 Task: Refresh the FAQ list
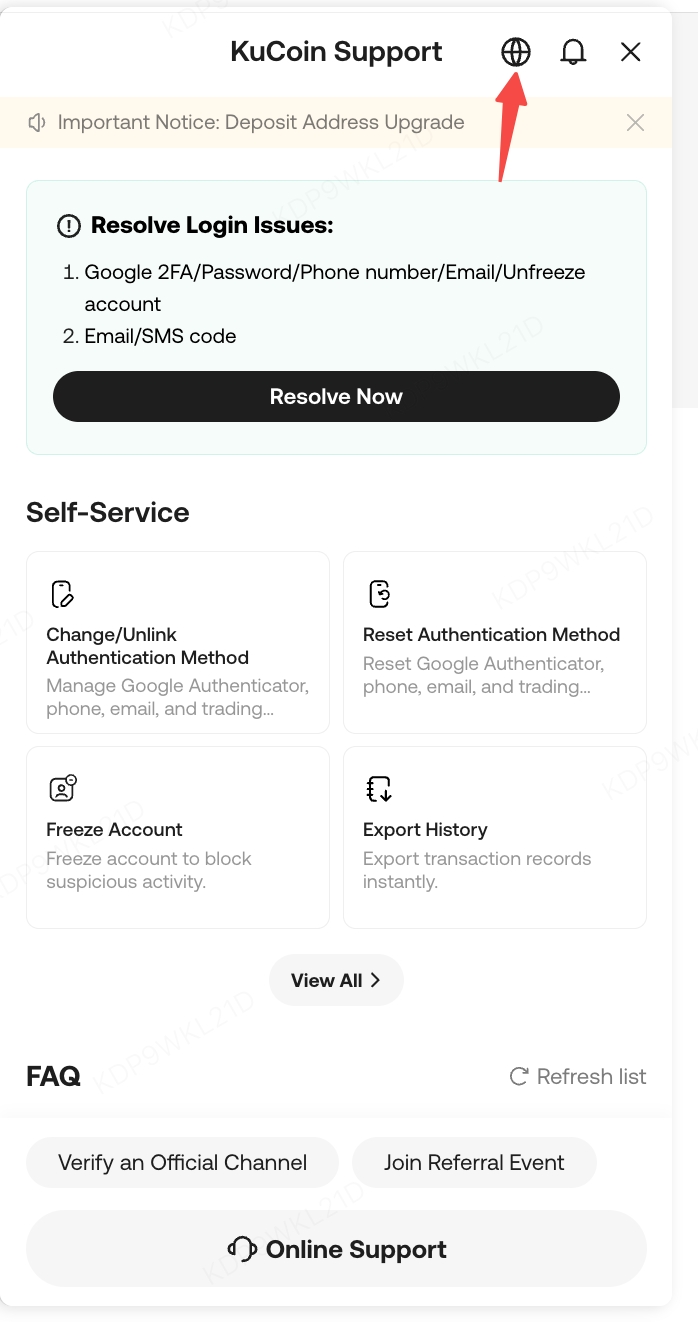point(578,1076)
